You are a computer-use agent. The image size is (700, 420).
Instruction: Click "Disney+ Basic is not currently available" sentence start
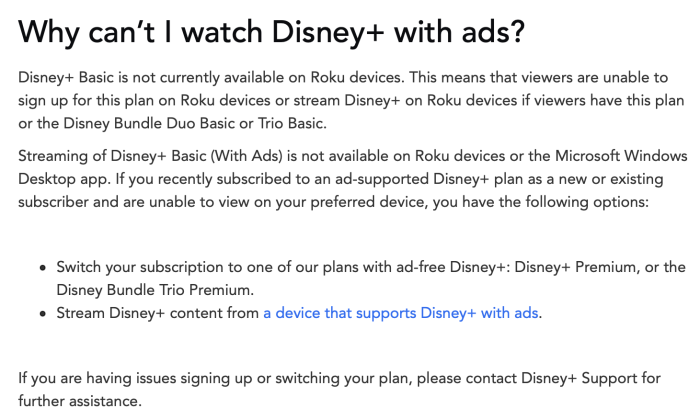pos(149,77)
